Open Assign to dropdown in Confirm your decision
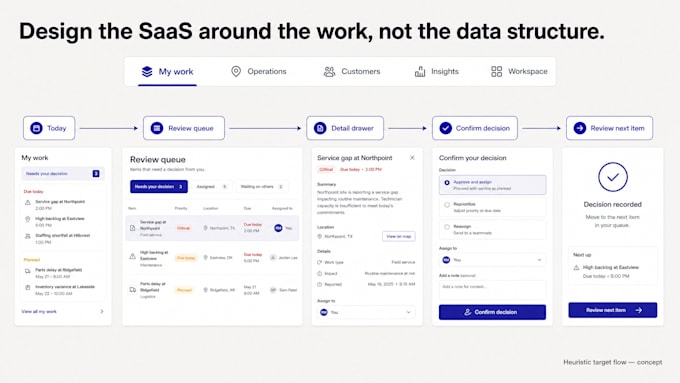The image size is (680, 383). (x=492, y=260)
